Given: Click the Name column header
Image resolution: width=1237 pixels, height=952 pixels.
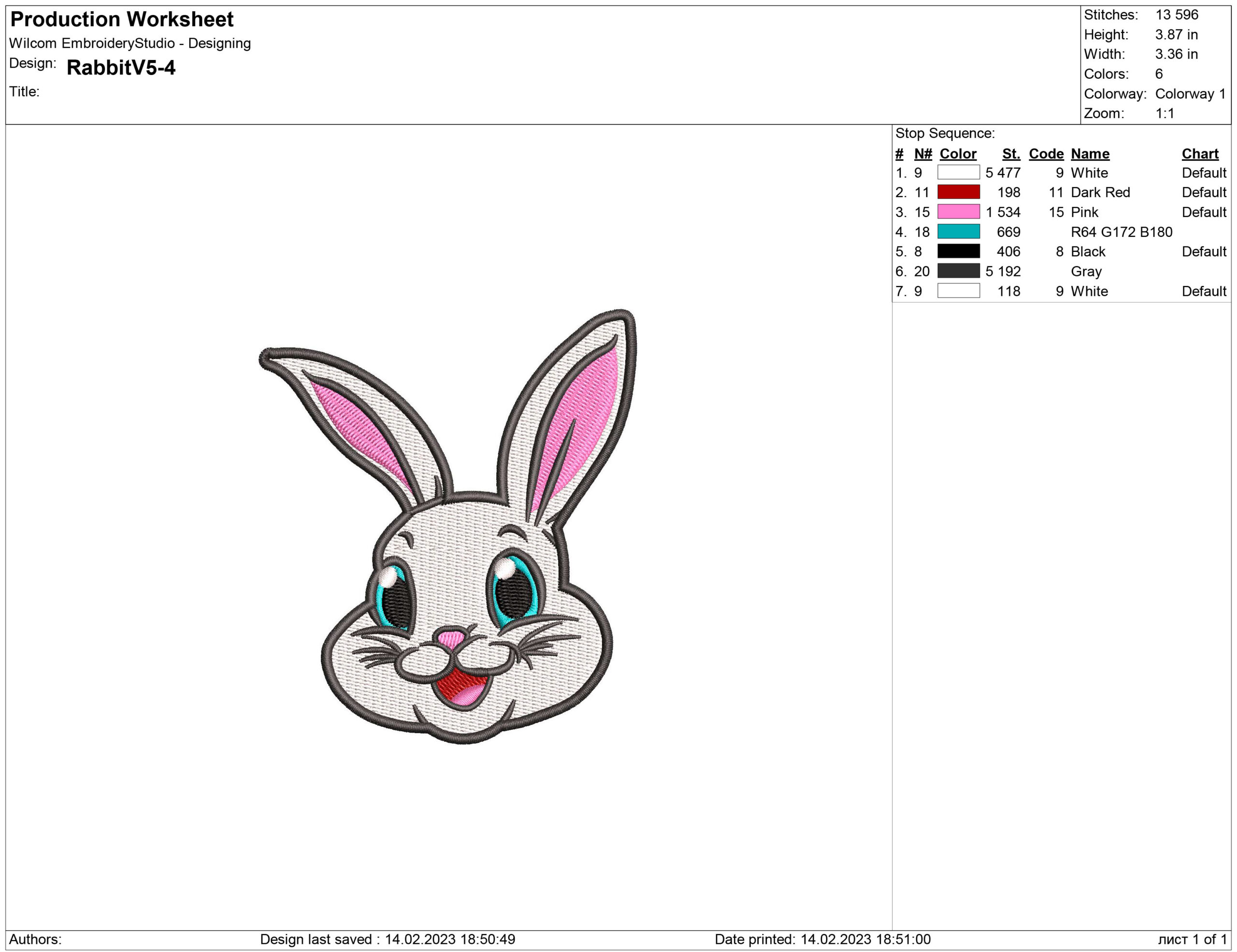Looking at the screenshot, I should click(x=1089, y=154).
